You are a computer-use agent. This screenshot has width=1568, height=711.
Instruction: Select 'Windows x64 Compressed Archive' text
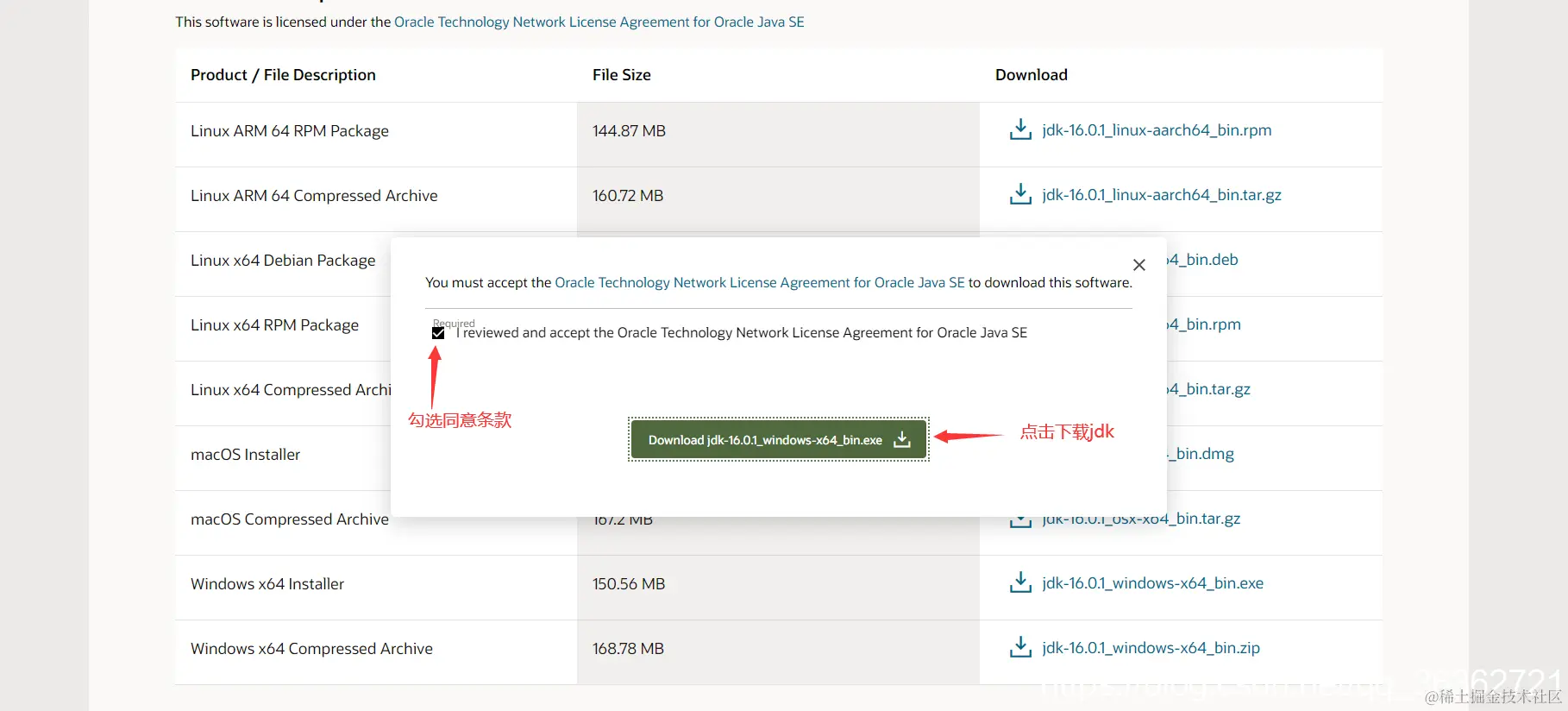pos(311,649)
